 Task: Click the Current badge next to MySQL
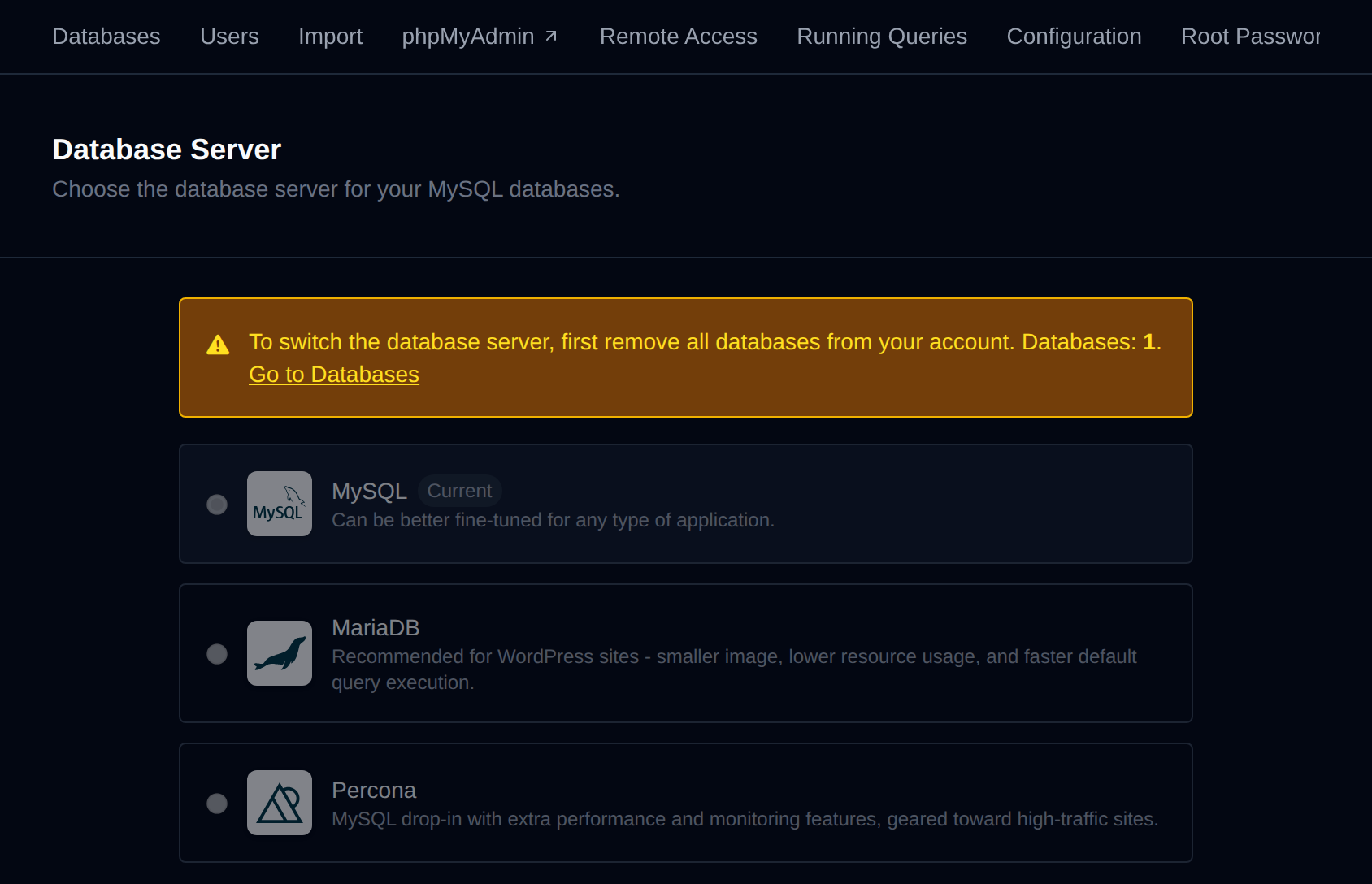460,491
